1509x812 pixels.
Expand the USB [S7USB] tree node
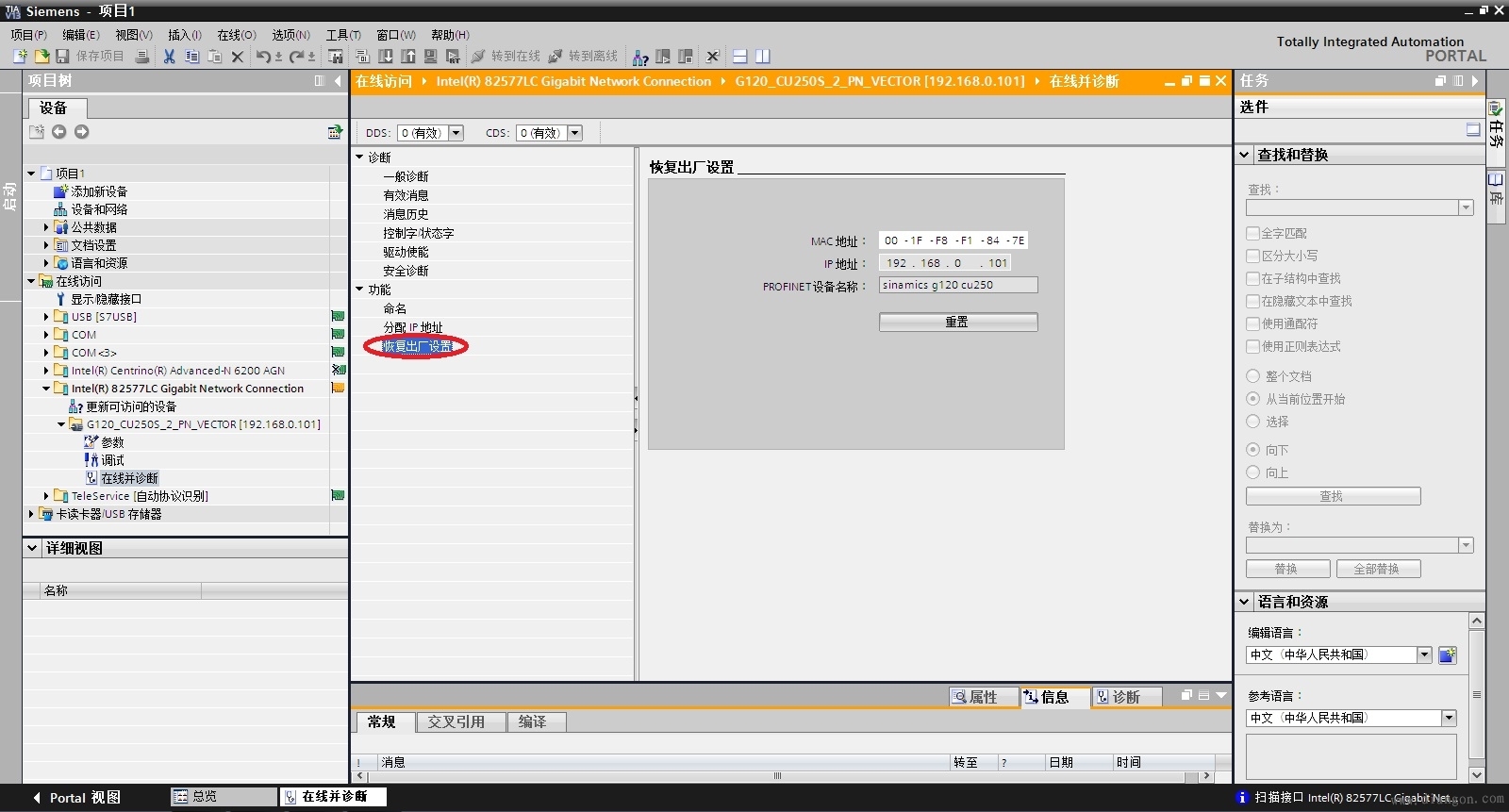[x=46, y=317]
